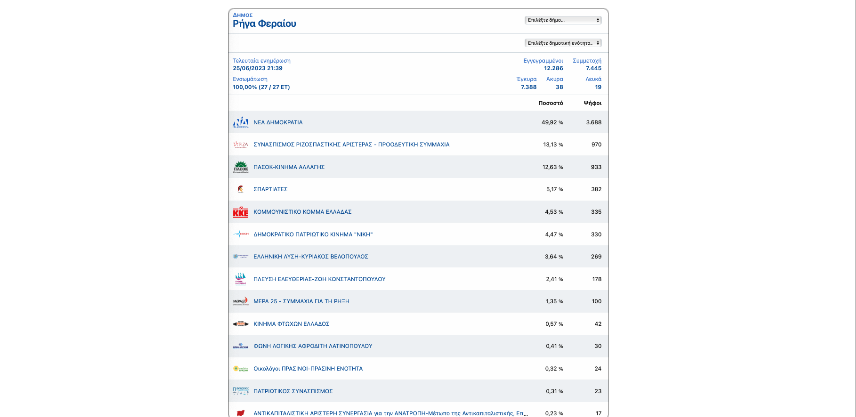Click the ΚΙΝΗΜΑ ΦΤΩΧΩΝ ΕΛΛΑΔΟΣ logo

(241, 324)
